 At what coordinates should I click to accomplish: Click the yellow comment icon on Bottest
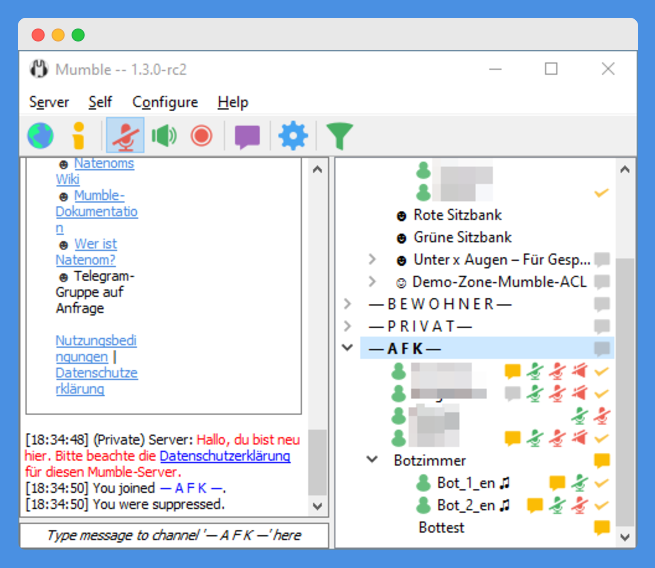coord(602,528)
